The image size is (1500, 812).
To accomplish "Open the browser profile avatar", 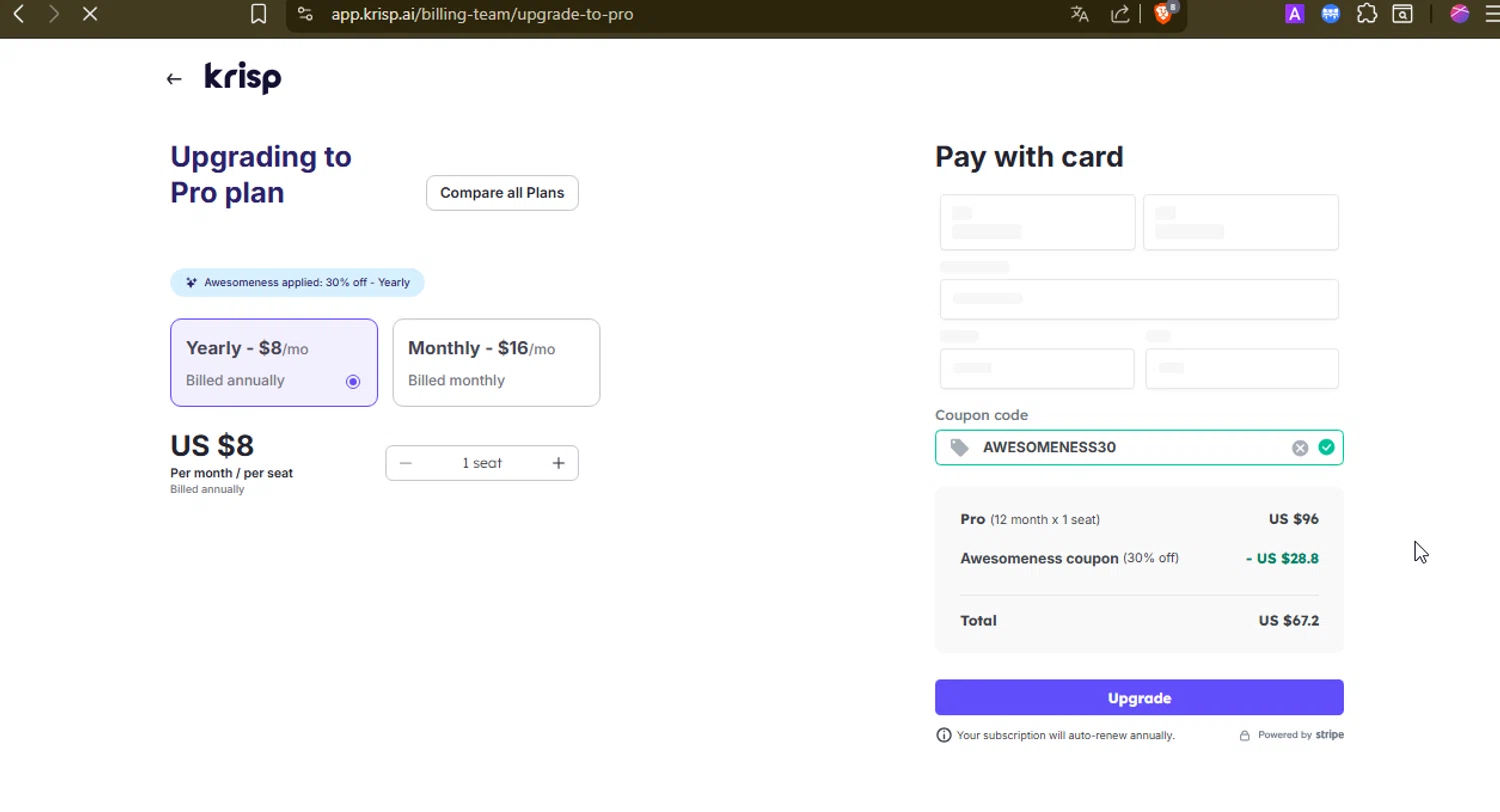I will tap(1459, 14).
